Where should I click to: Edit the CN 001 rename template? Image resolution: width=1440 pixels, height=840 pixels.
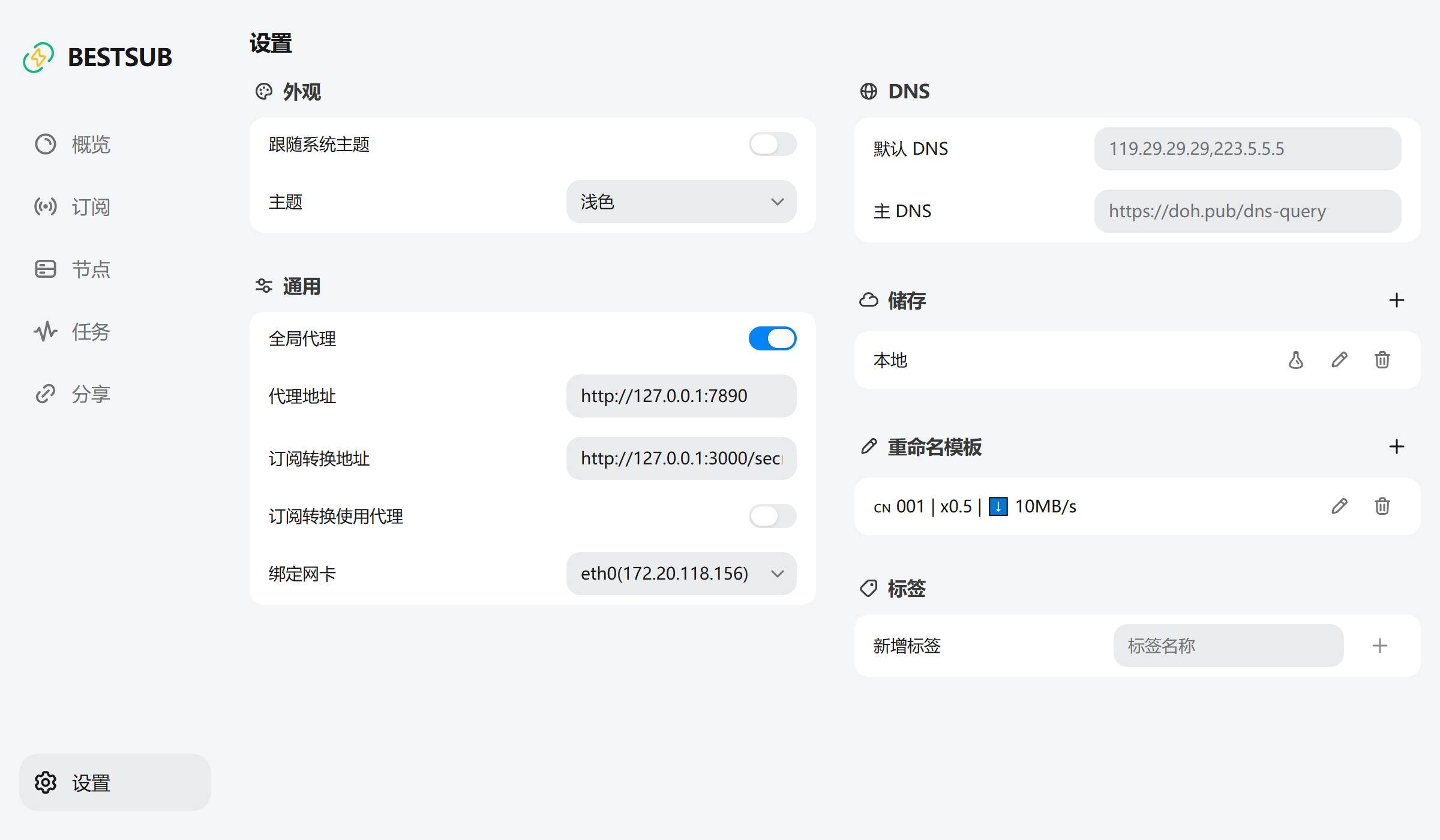(x=1339, y=506)
